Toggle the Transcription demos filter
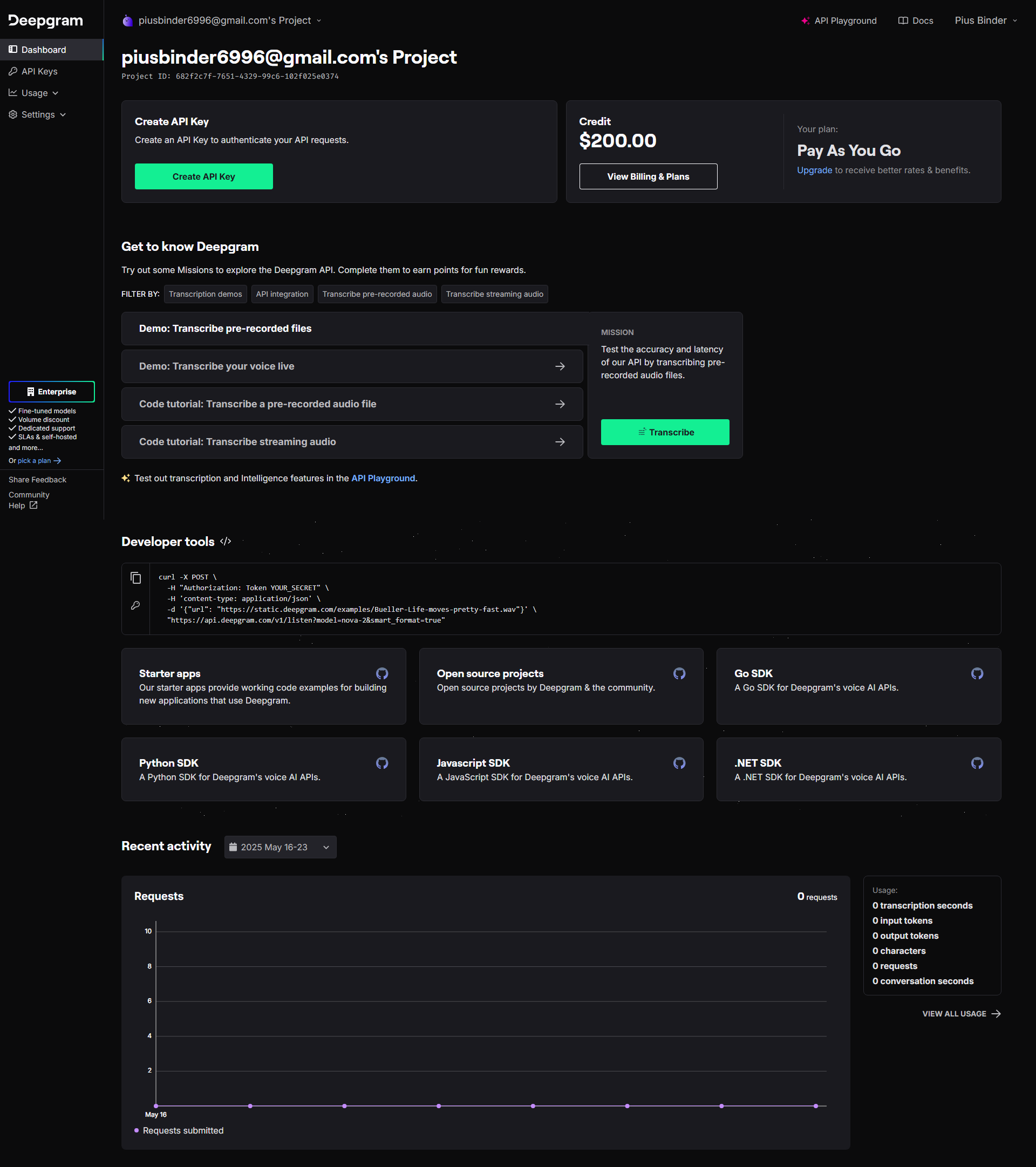Viewport: 1036px width, 1167px height. (x=205, y=294)
